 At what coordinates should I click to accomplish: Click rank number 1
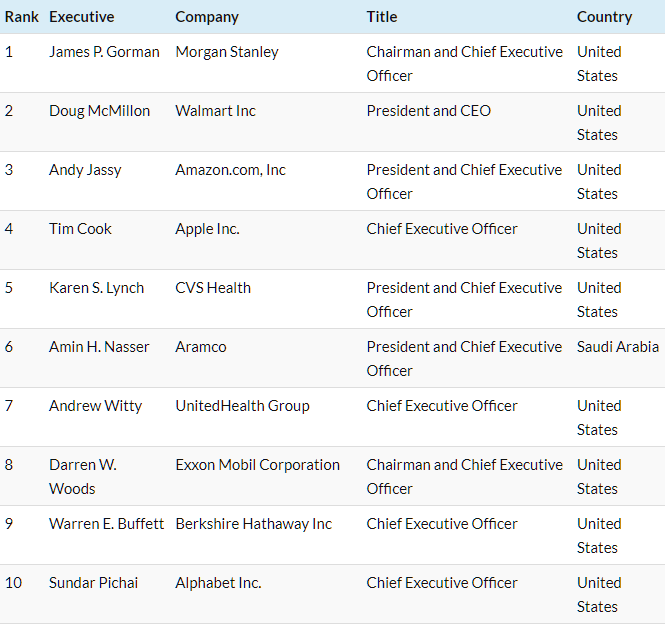pyautogui.click(x=9, y=52)
